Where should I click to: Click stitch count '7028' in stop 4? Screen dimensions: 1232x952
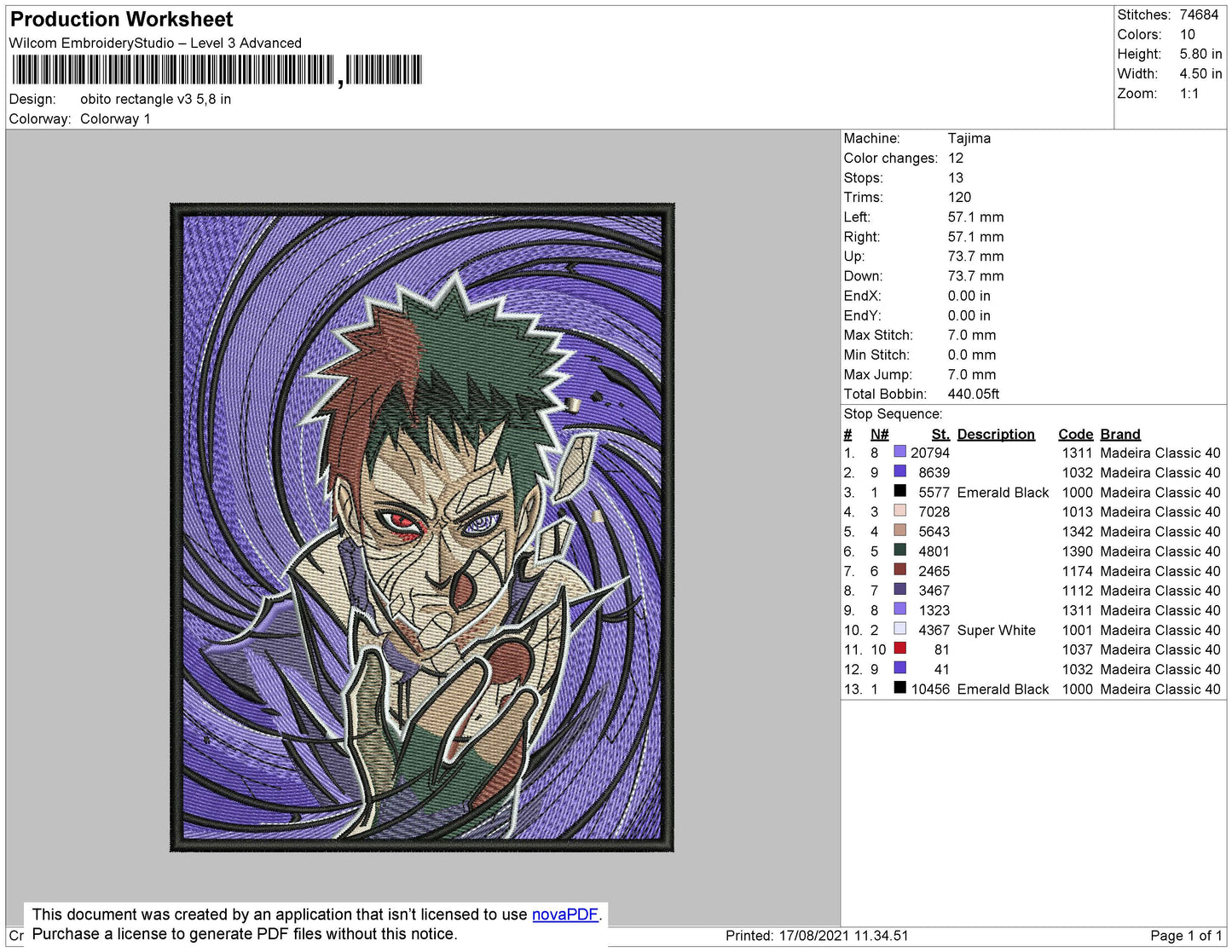tap(934, 511)
